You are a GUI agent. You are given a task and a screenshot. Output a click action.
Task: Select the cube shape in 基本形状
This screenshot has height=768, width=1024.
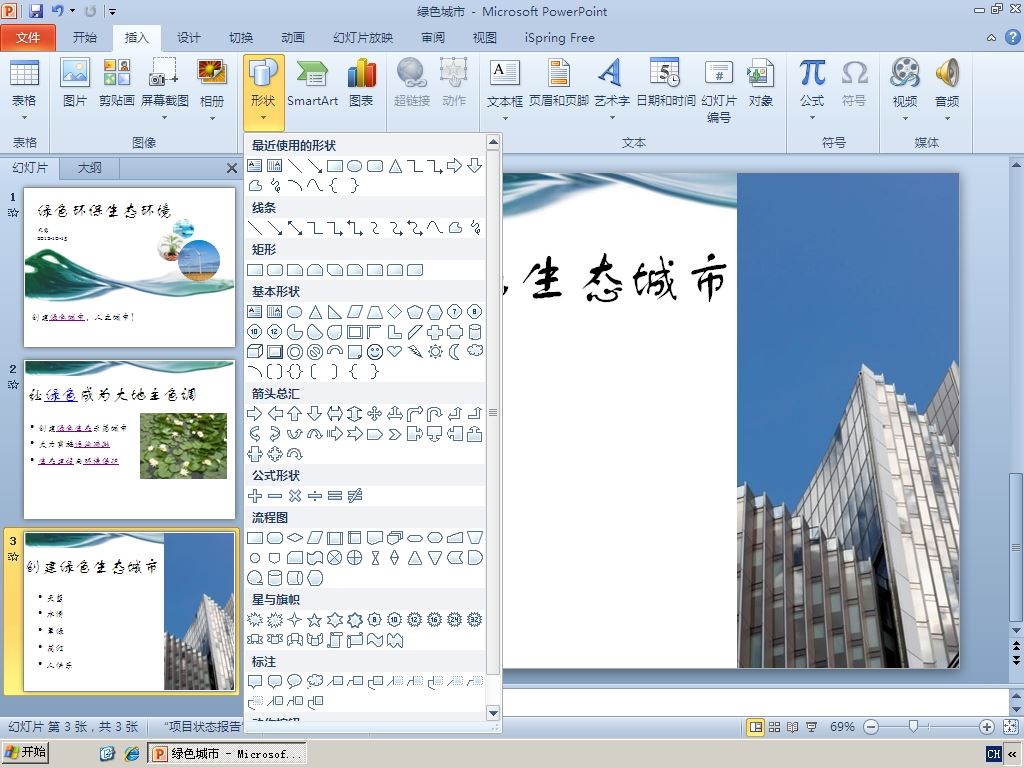point(255,352)
